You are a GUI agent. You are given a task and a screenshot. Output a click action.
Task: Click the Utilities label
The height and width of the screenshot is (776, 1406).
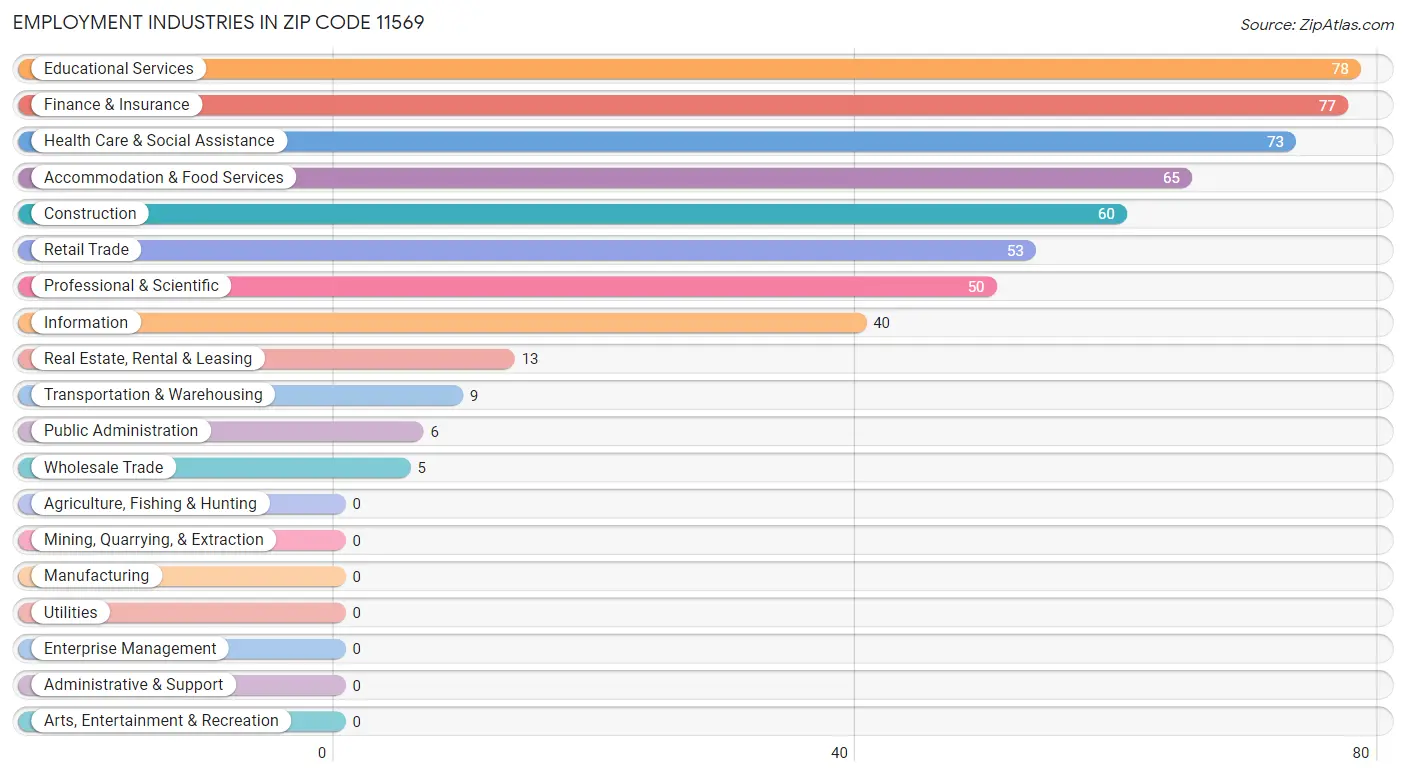point(71,613)
